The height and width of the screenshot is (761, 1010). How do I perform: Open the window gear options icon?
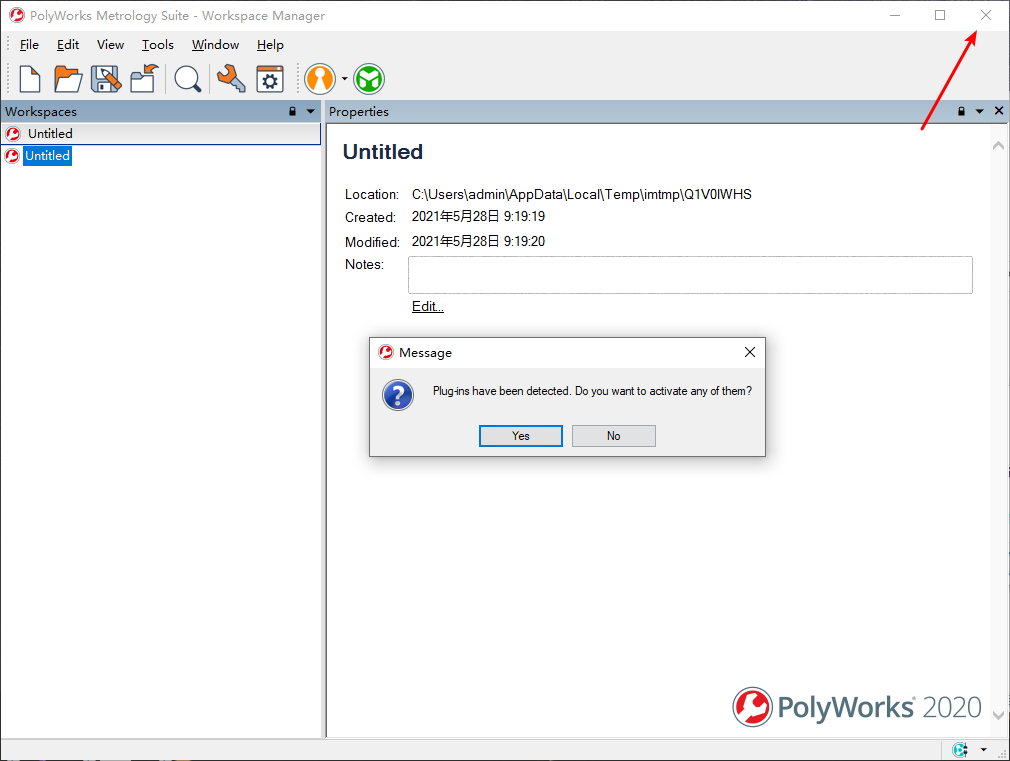(x=269, y=79)
